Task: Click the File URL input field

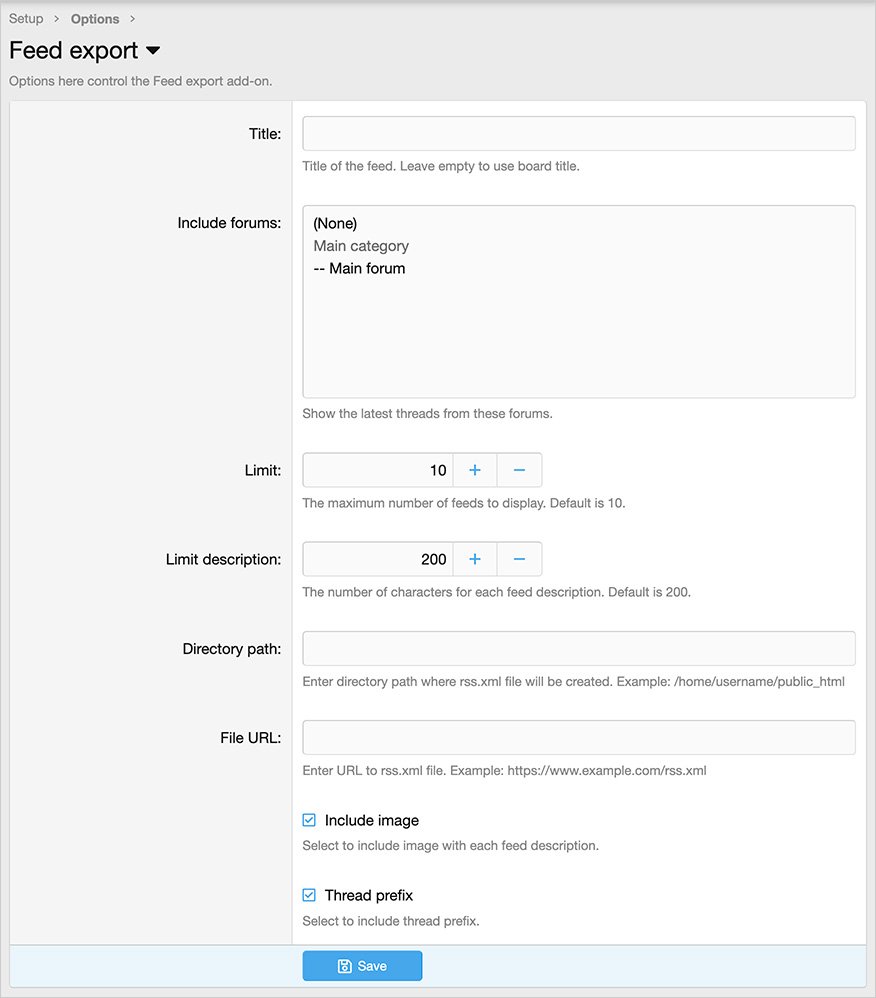Action: (x=578, y=737)
